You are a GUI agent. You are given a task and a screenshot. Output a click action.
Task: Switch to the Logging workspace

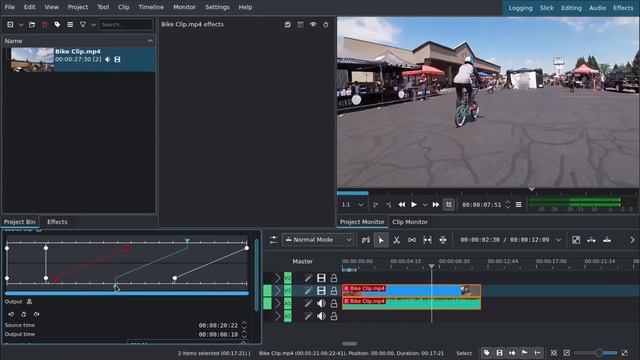tap(520, 8)
